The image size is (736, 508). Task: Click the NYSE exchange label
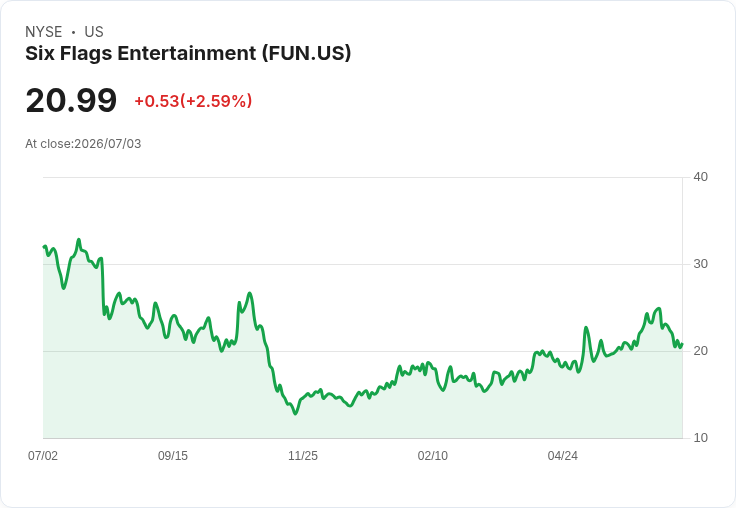pos(44,32)
